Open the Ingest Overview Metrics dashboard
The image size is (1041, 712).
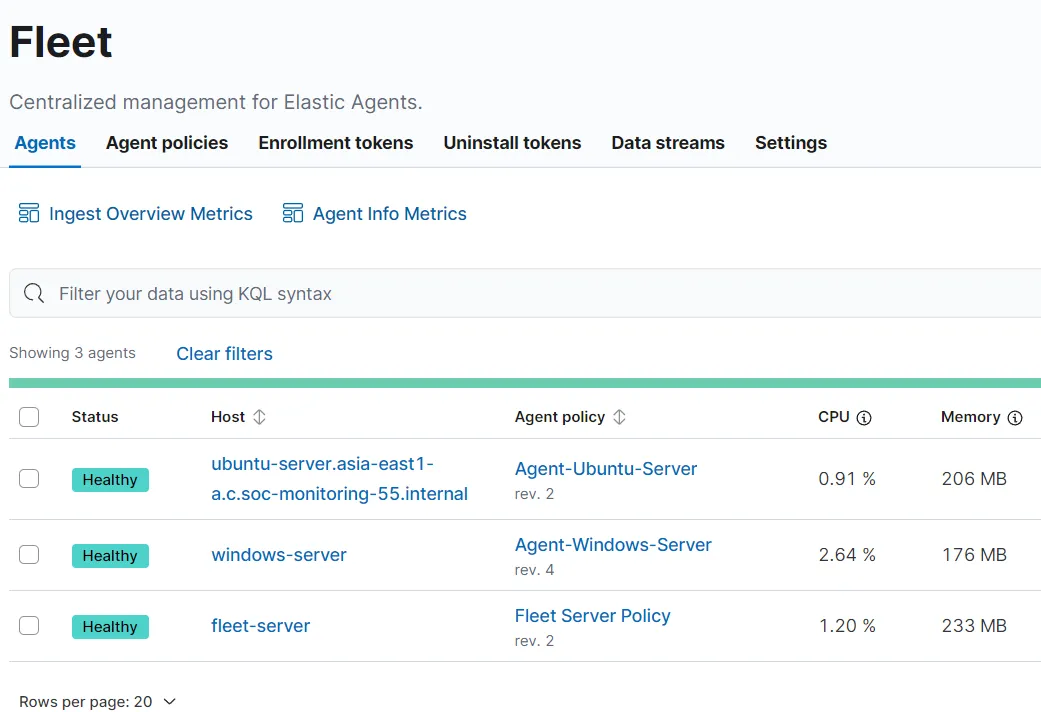tap(135, 213)
